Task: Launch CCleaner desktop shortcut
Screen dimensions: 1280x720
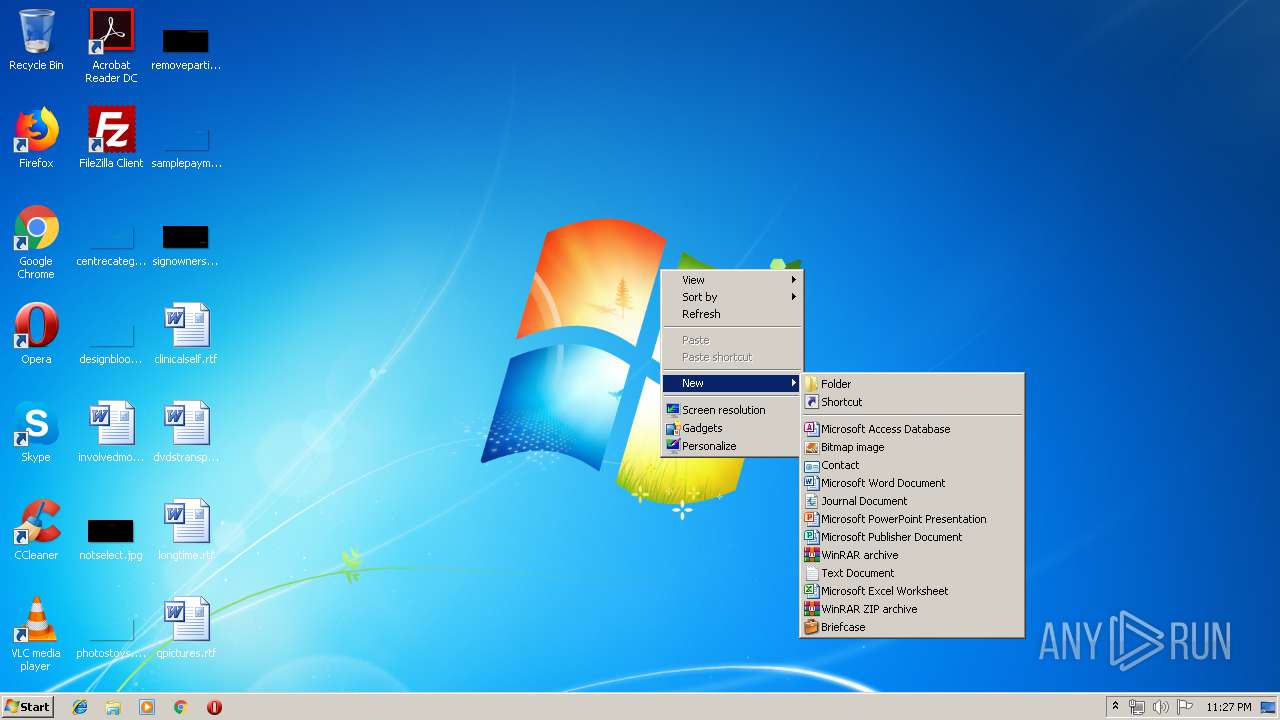Action: coord(36,530)
